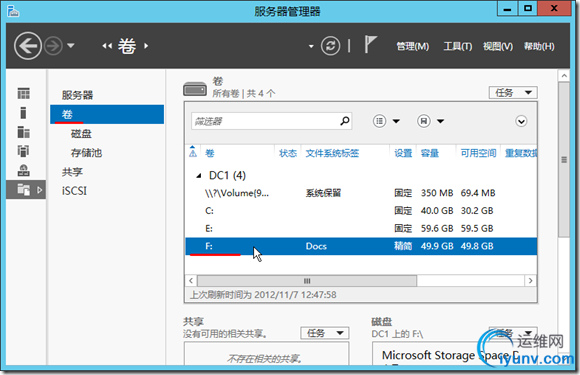
Task: Open the list view options icon
Action: [x=380, y=121]
